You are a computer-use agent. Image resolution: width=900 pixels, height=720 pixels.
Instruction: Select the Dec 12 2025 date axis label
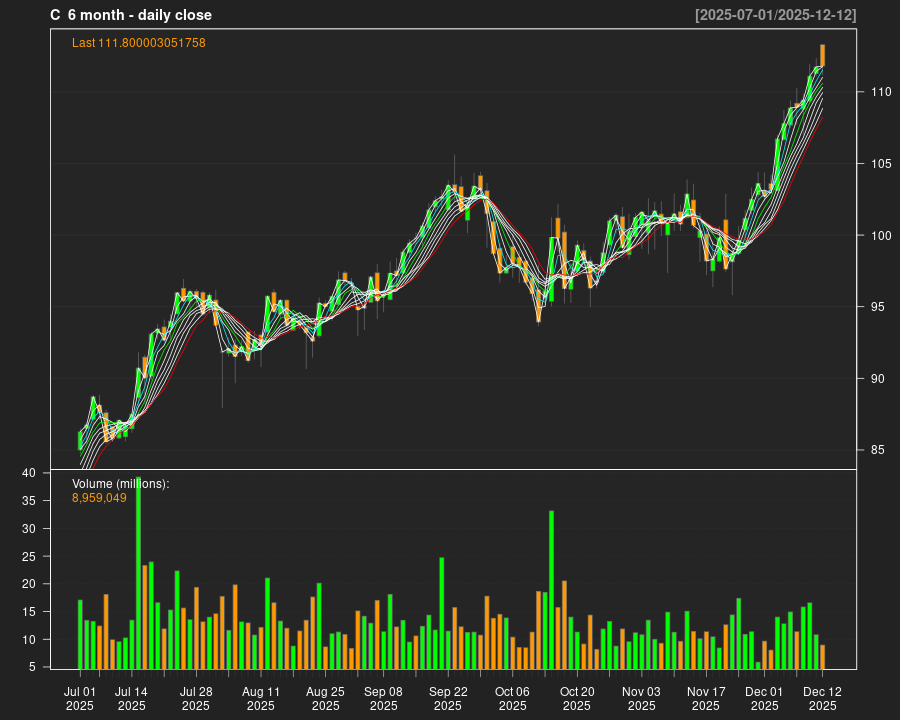(x=822, y=698)
